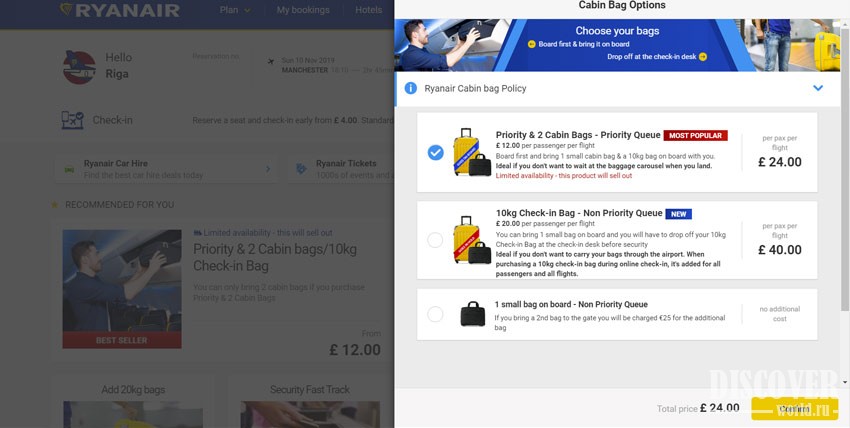850x428 pixels.
Task: Open the Plan dropdown menu
Action: (235, 11)
